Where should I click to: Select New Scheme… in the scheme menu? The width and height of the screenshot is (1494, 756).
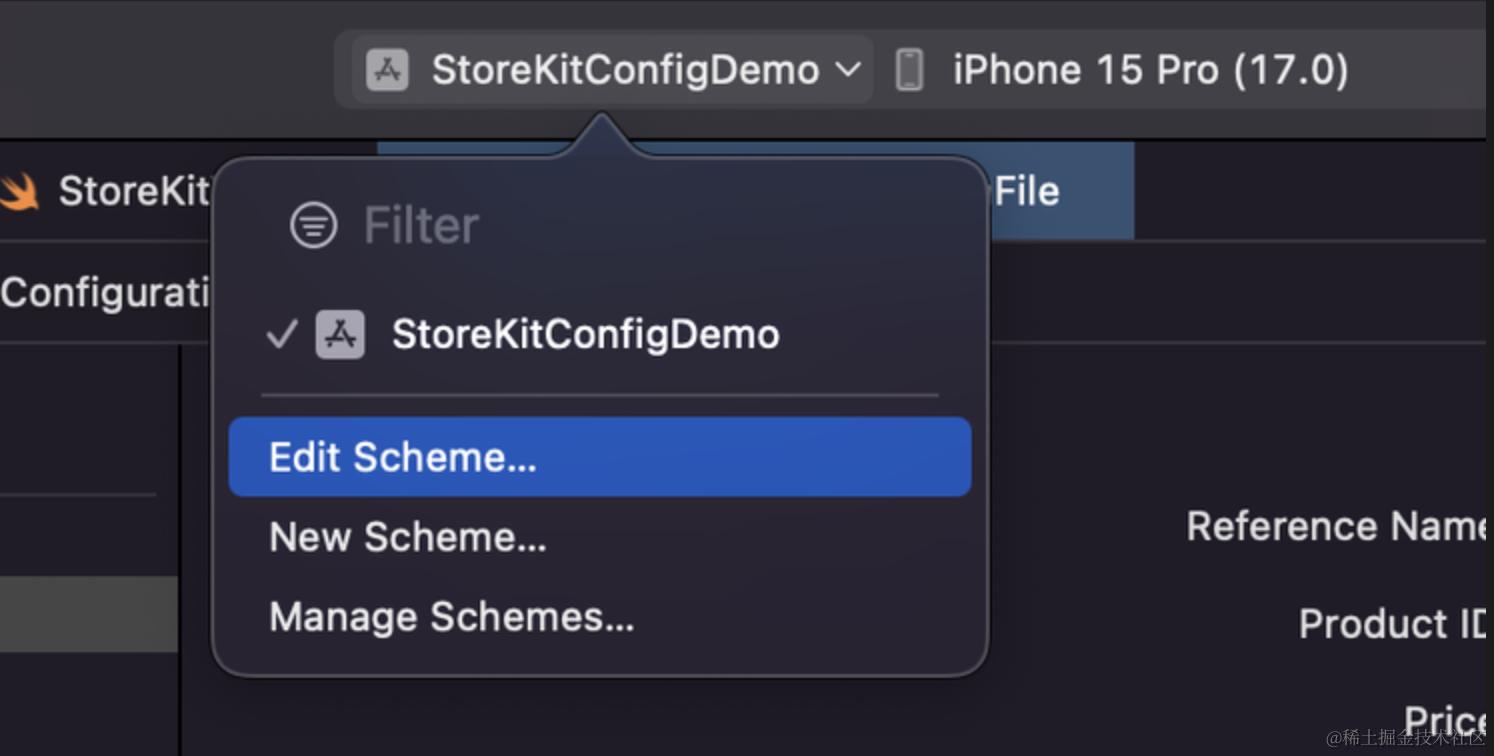[408, 537]
